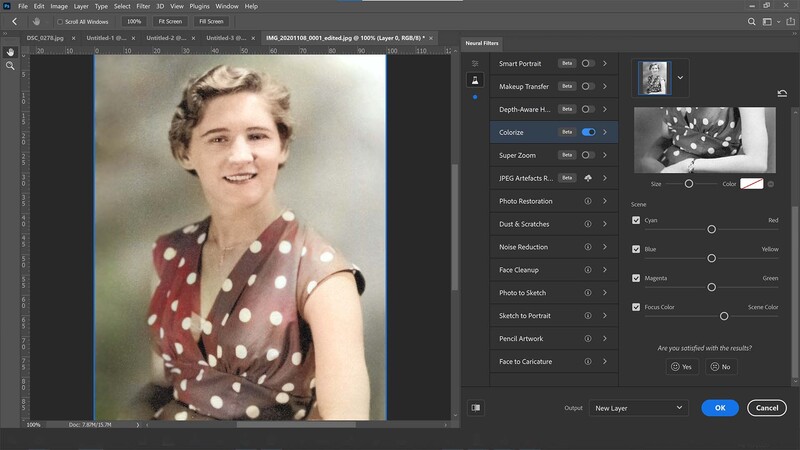Image resolution: width=800 pixels, height=450 pixels.
Task: Click the 100% zoom field in options bar
Action: click(134, 21)
